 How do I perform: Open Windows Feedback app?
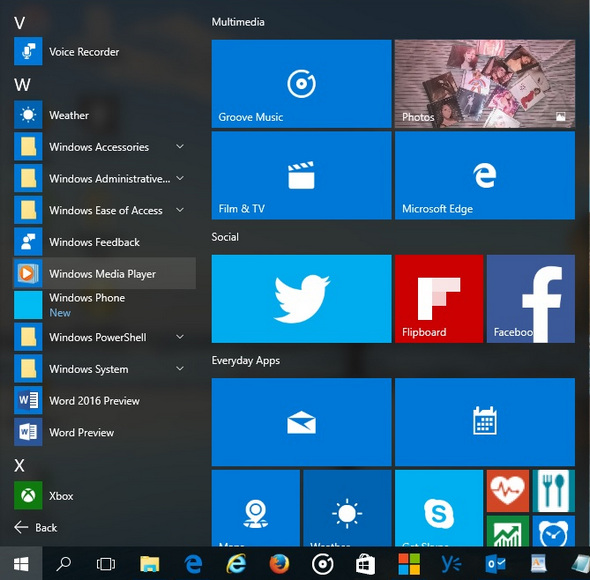click(x=105, y=242)
